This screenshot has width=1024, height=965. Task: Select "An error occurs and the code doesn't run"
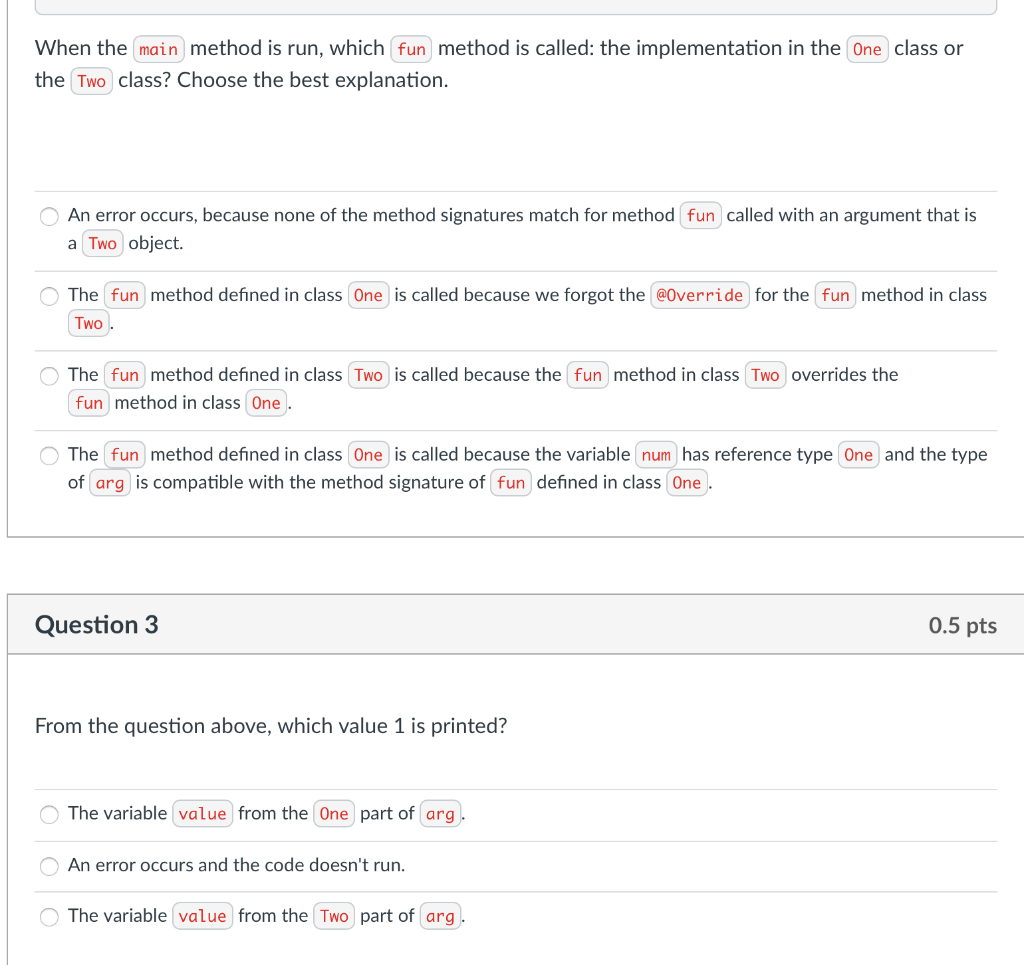point(49,866)
